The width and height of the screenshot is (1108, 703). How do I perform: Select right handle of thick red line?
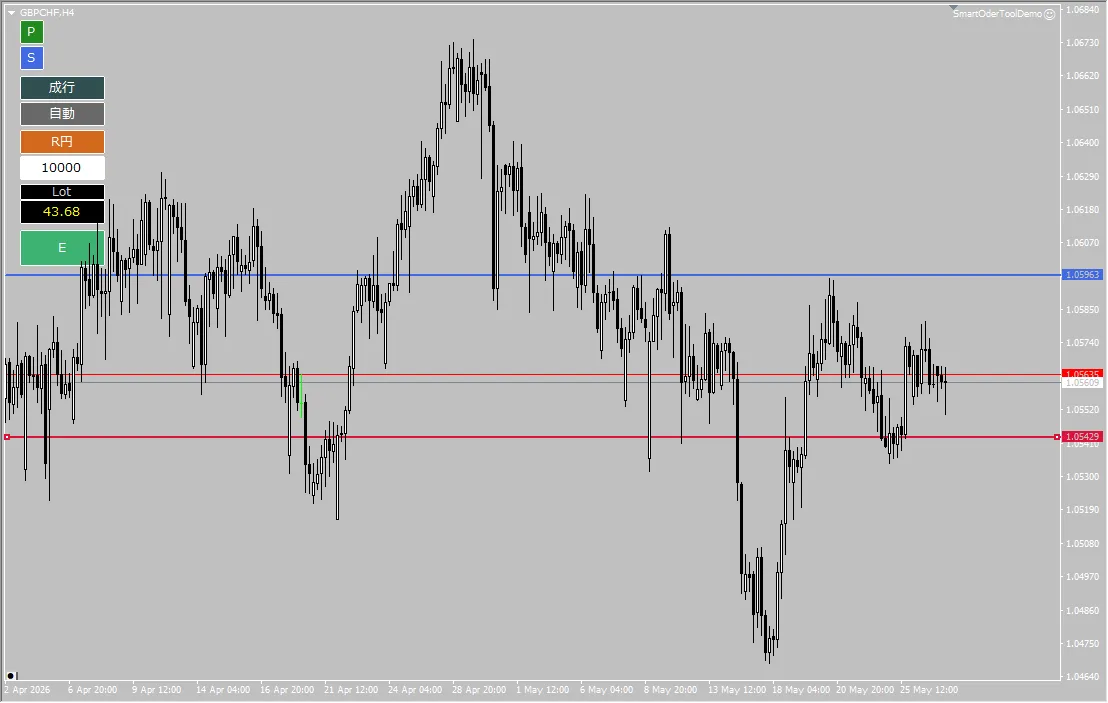tap(1057, 437)
